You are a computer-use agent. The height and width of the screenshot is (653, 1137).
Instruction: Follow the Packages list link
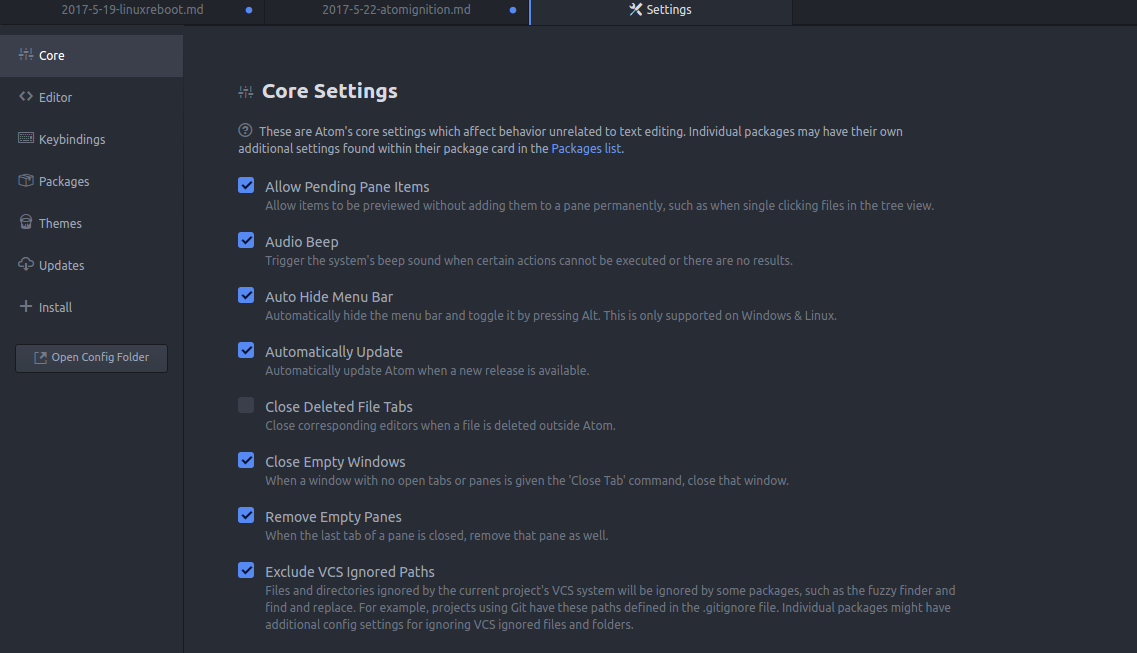coord(586,149)
